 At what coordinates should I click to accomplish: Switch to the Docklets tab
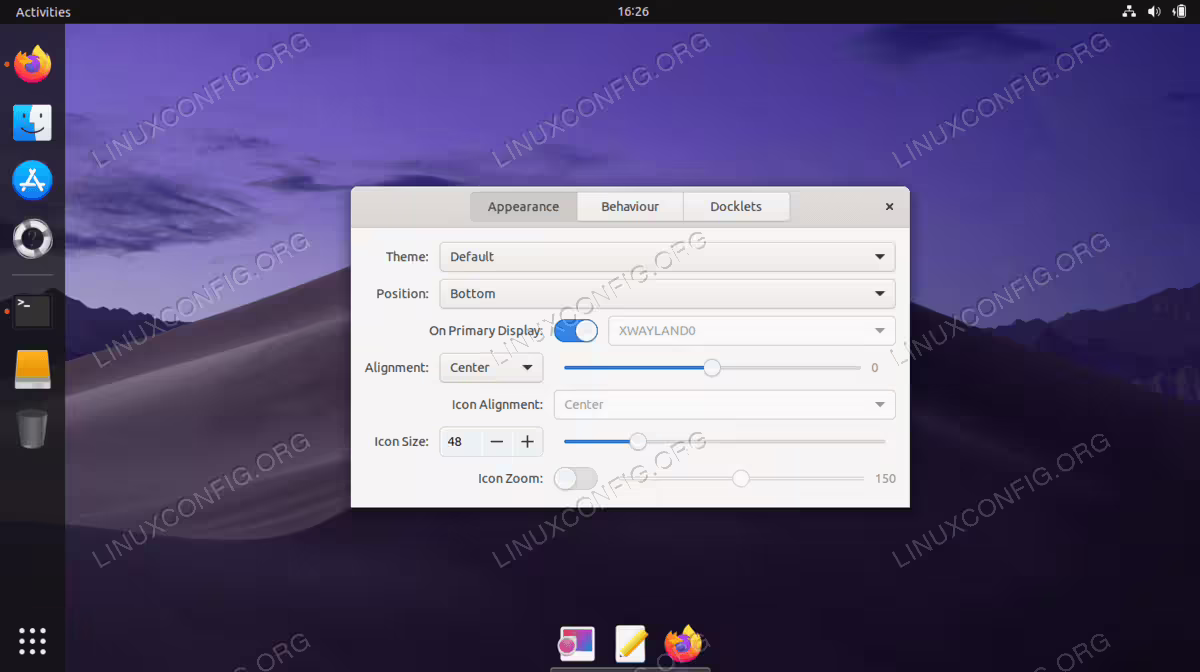tap(736, 206)
